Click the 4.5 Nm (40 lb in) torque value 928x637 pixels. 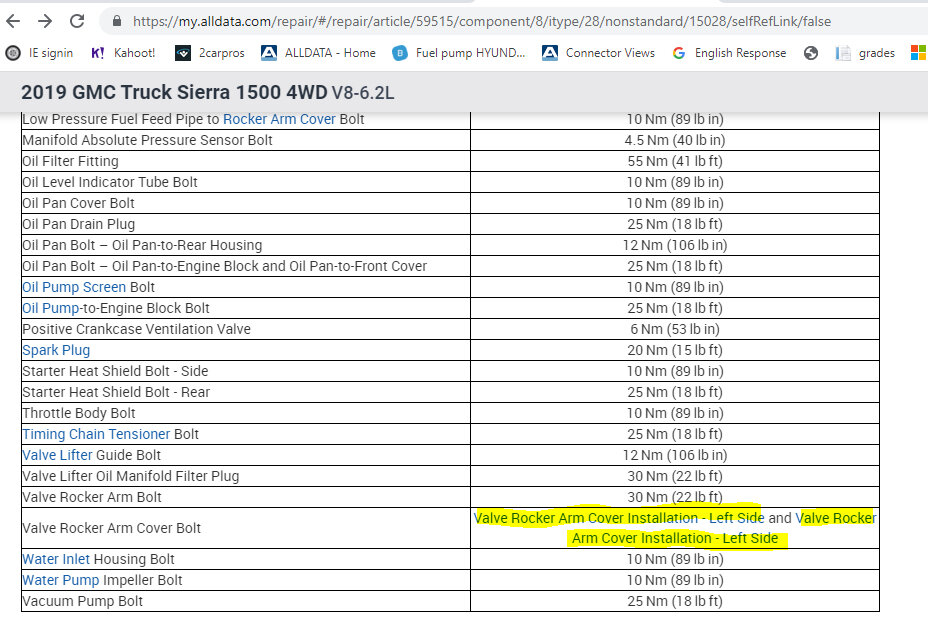tap(675, 140)
